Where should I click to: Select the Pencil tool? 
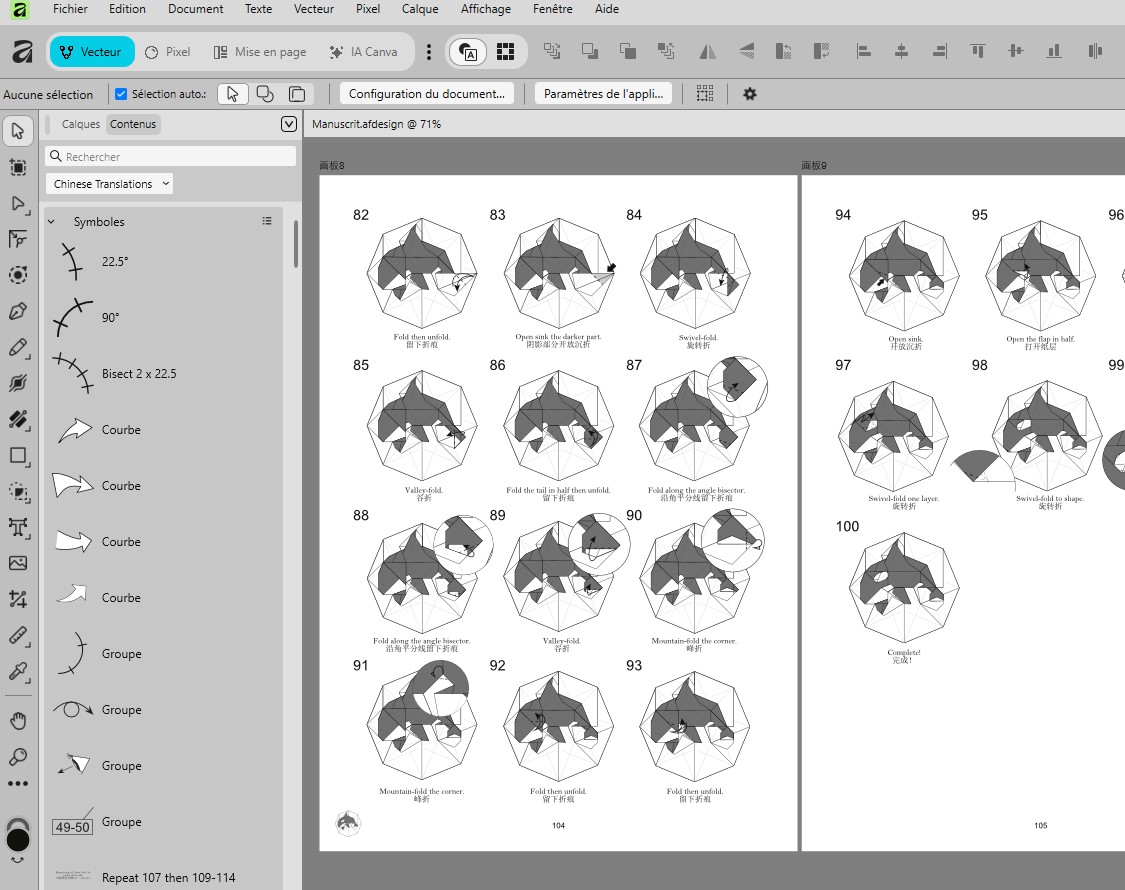[18, 348]
